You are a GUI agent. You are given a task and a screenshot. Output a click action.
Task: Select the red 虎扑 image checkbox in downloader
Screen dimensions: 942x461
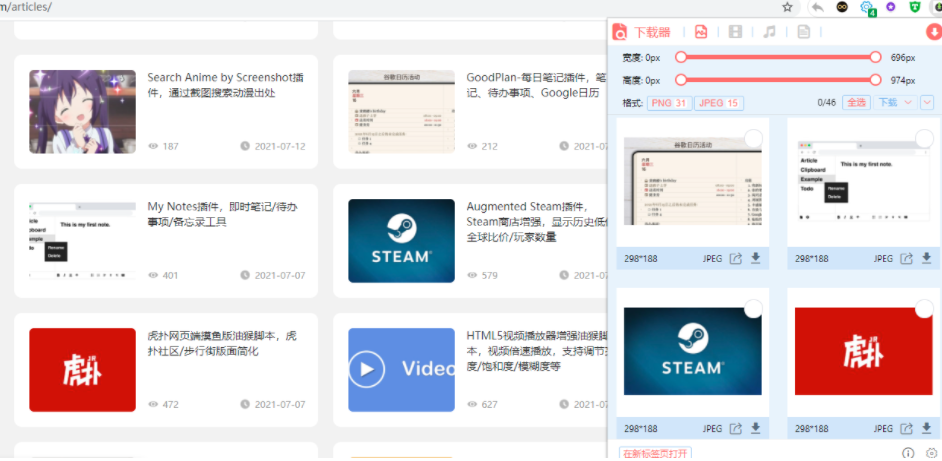click(x=925, y=309)
